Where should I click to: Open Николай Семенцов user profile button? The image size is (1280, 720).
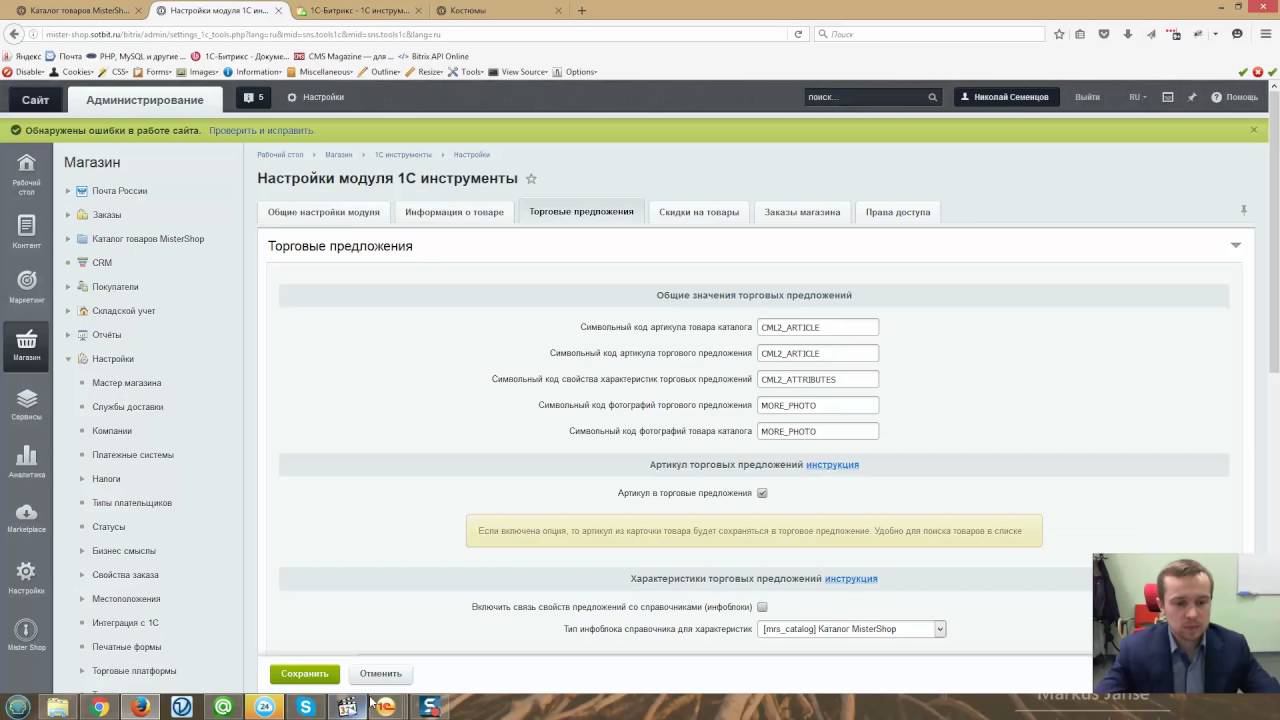(1006, 97)
